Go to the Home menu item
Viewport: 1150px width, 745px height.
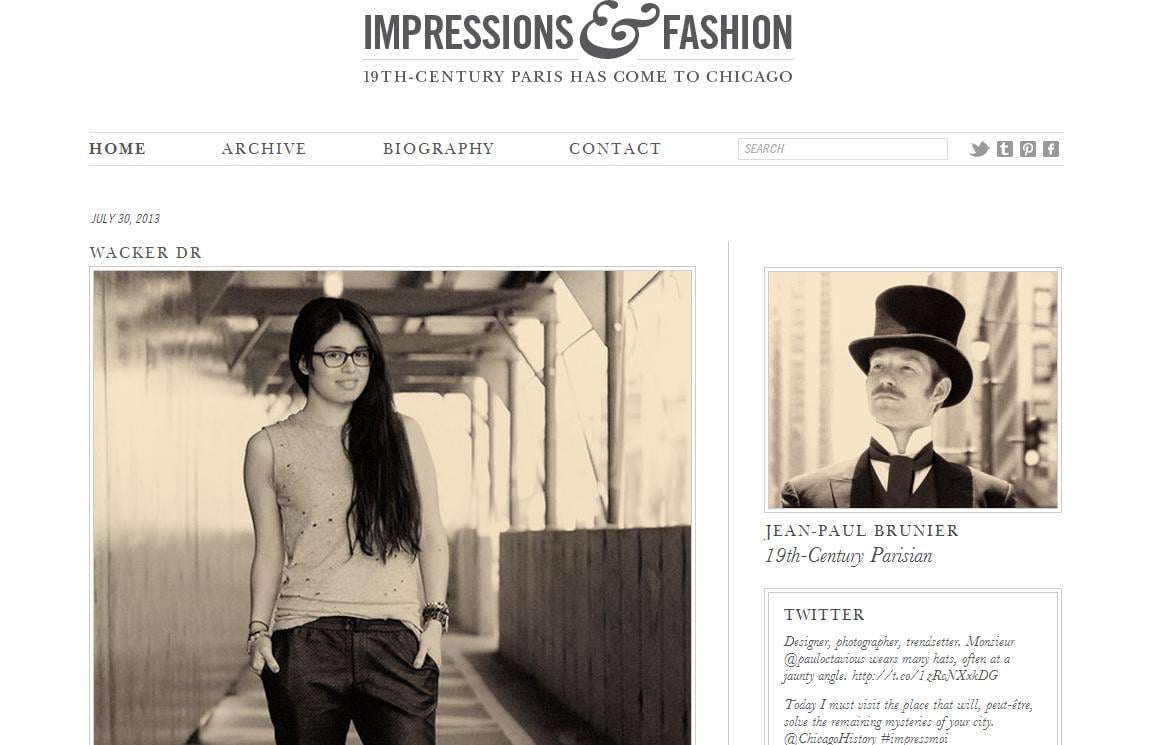[x=117, y=149]
